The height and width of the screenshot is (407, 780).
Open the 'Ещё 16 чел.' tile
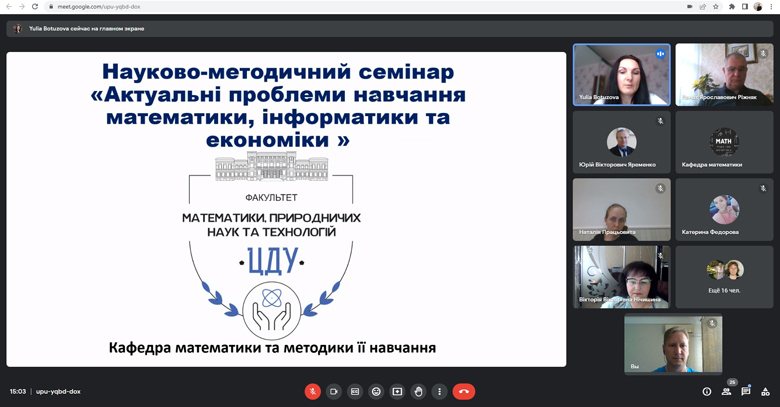pos(724,277)
